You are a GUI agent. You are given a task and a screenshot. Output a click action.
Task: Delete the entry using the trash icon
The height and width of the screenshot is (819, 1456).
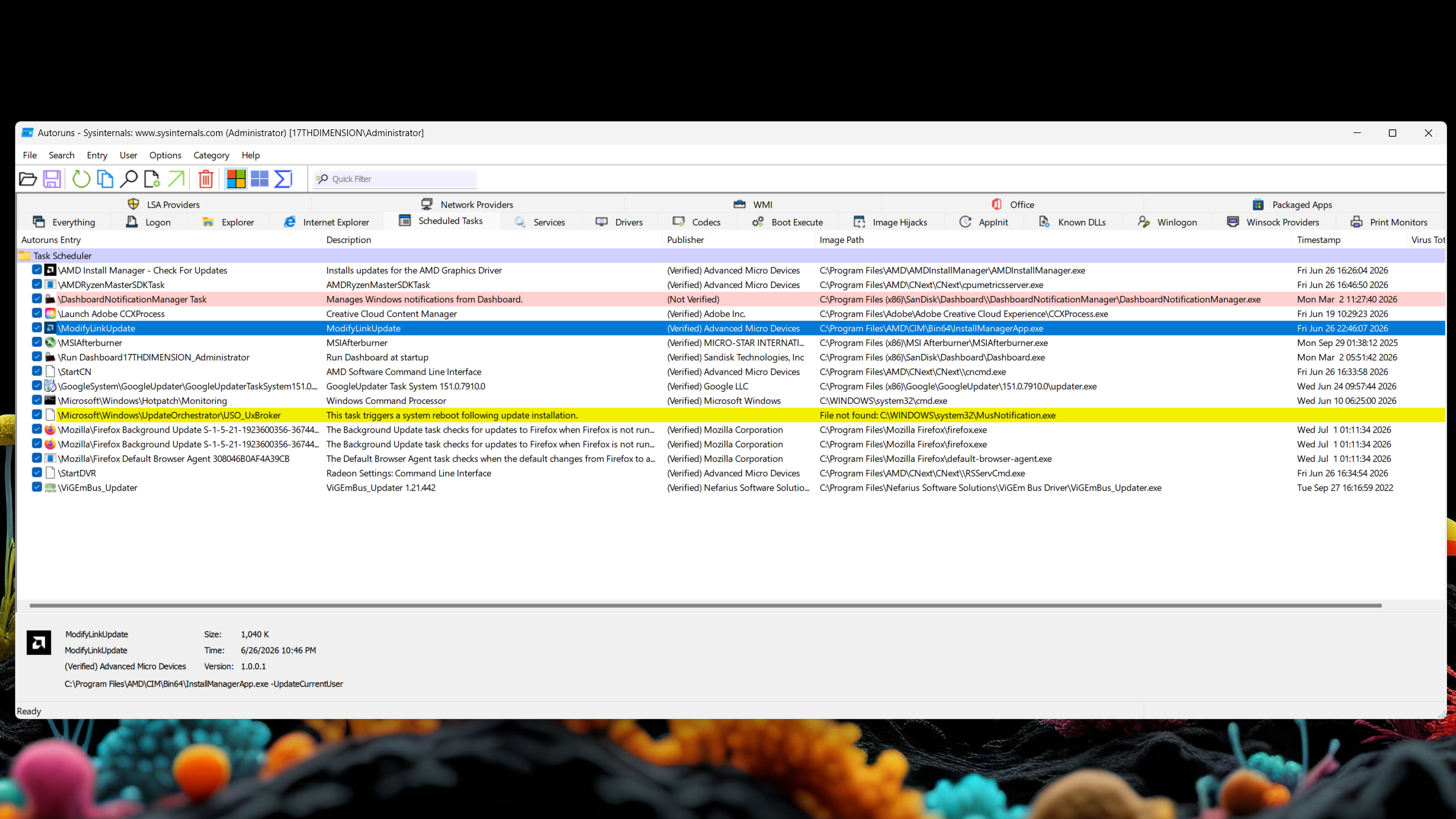click(206, 179)
